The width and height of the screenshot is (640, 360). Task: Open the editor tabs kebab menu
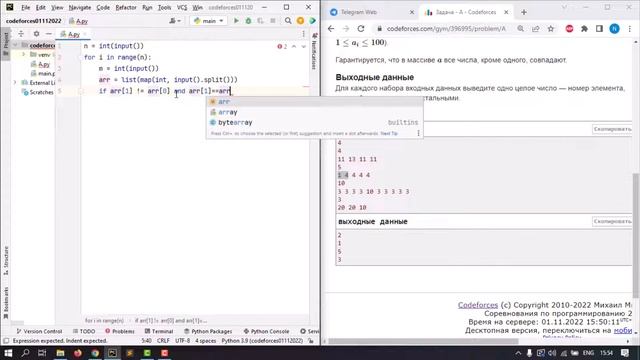pyautogui.click(x=303, y=34)
